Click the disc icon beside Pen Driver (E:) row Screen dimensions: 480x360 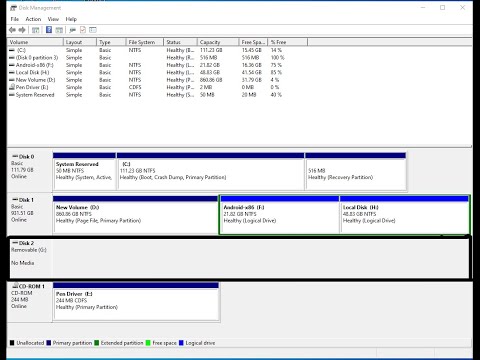coord(12,87)
